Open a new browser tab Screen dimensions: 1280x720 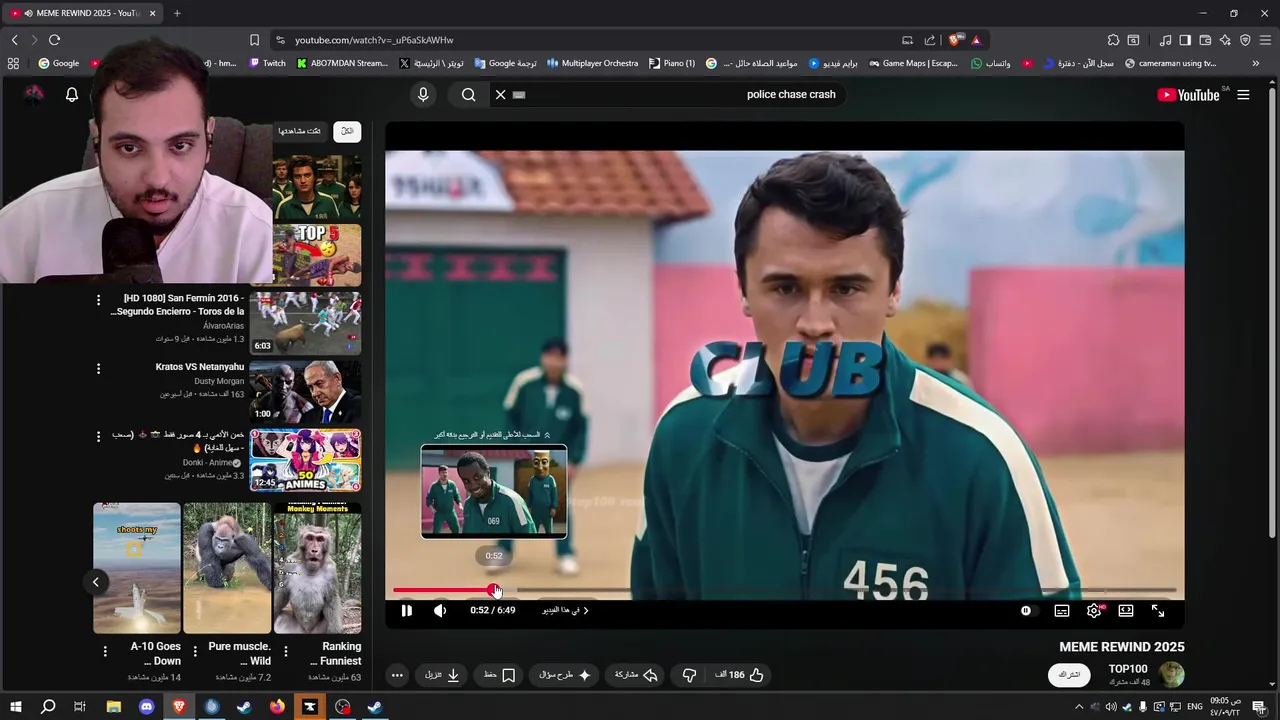click(x=177, y=13)
